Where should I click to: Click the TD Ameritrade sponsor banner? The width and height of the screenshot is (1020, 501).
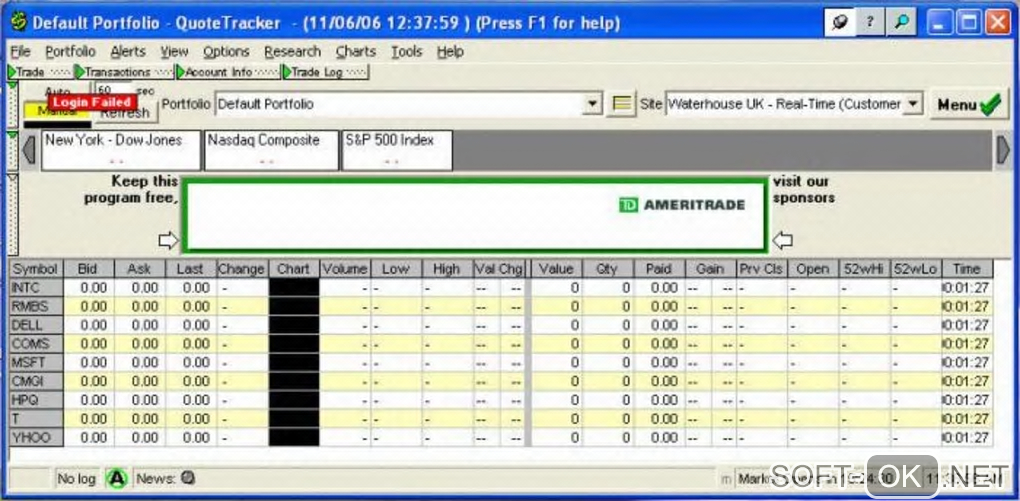(x=474, y=215)
